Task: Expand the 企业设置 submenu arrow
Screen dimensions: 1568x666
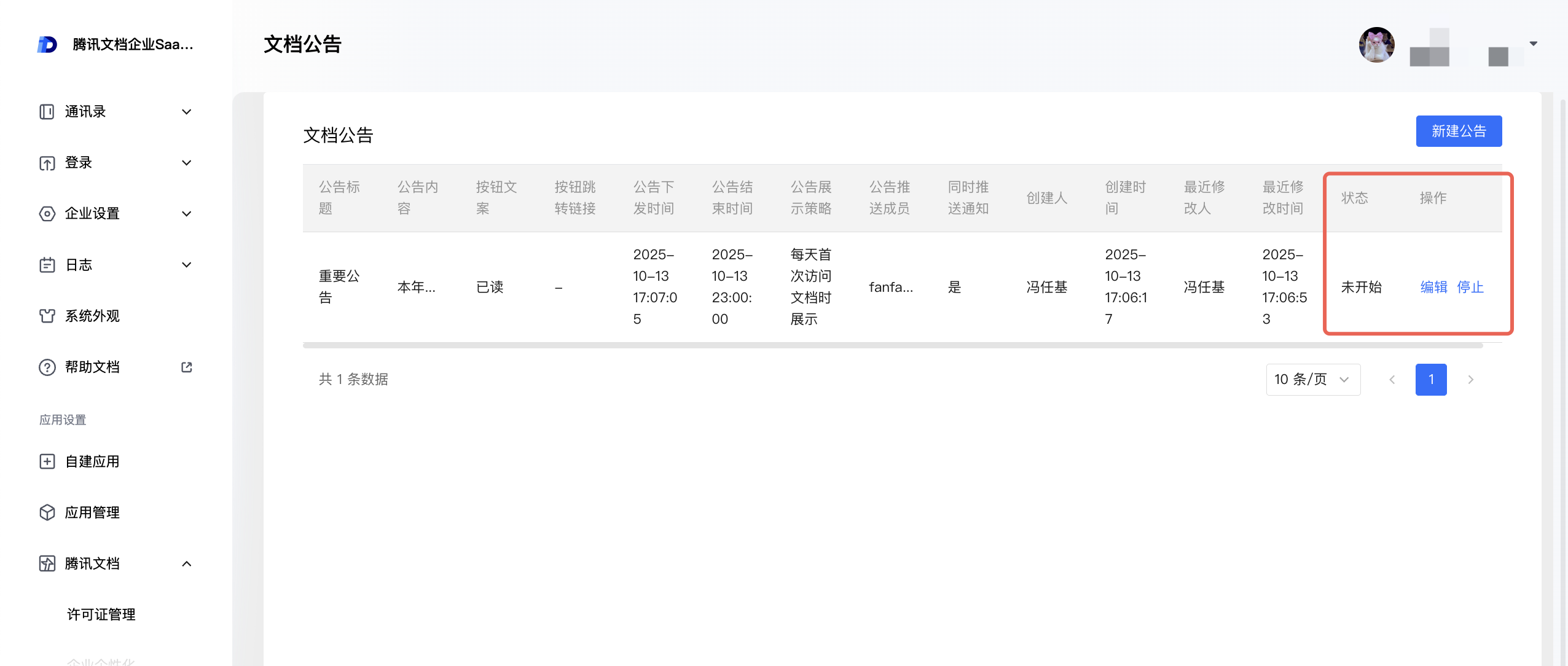Action: click(187, 214)
